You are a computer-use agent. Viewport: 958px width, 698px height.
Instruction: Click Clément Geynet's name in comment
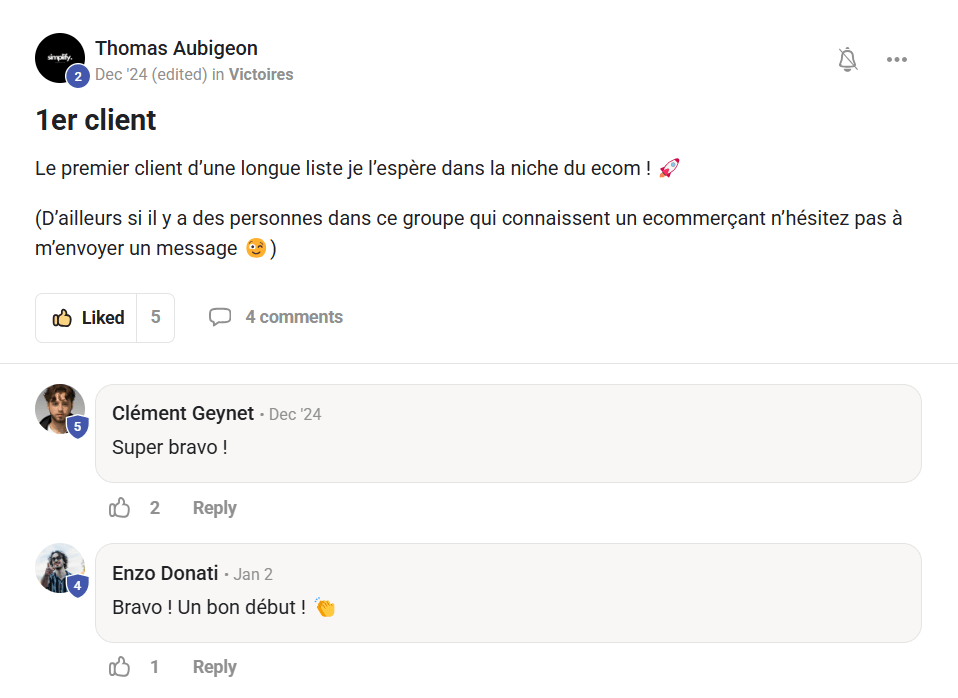183,413
